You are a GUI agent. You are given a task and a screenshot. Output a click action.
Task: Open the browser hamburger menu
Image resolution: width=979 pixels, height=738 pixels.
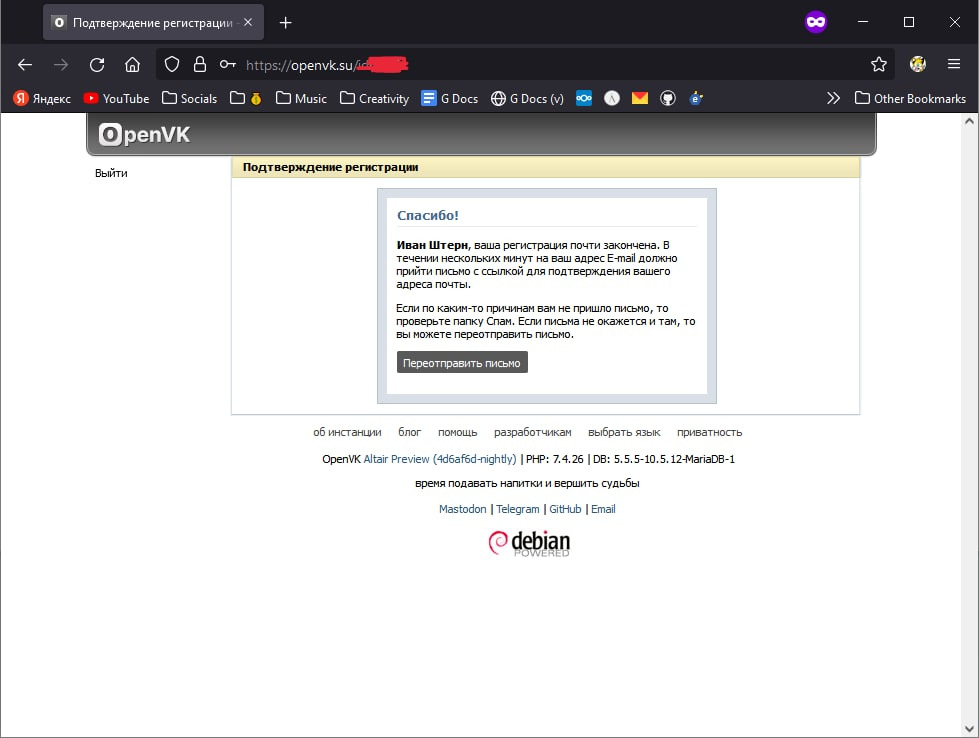(x=954, y=64)
